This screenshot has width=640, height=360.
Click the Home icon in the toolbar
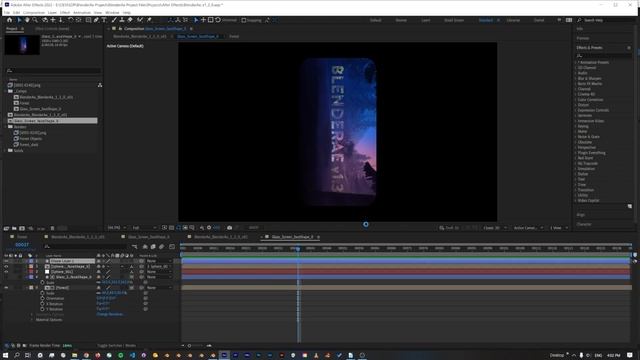(x=9, y=20)
